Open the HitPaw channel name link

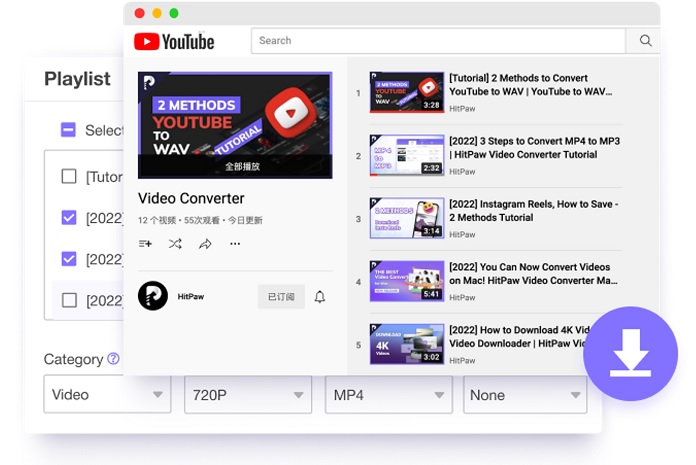190,296
